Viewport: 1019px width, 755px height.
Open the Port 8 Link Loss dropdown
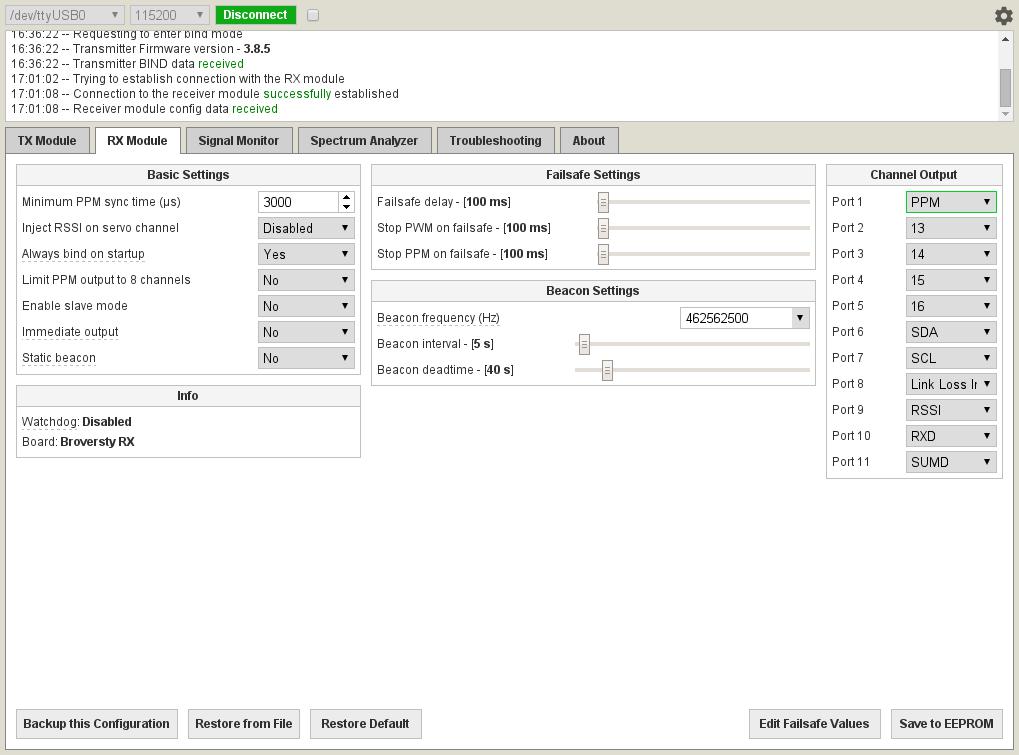coord(951,384)
